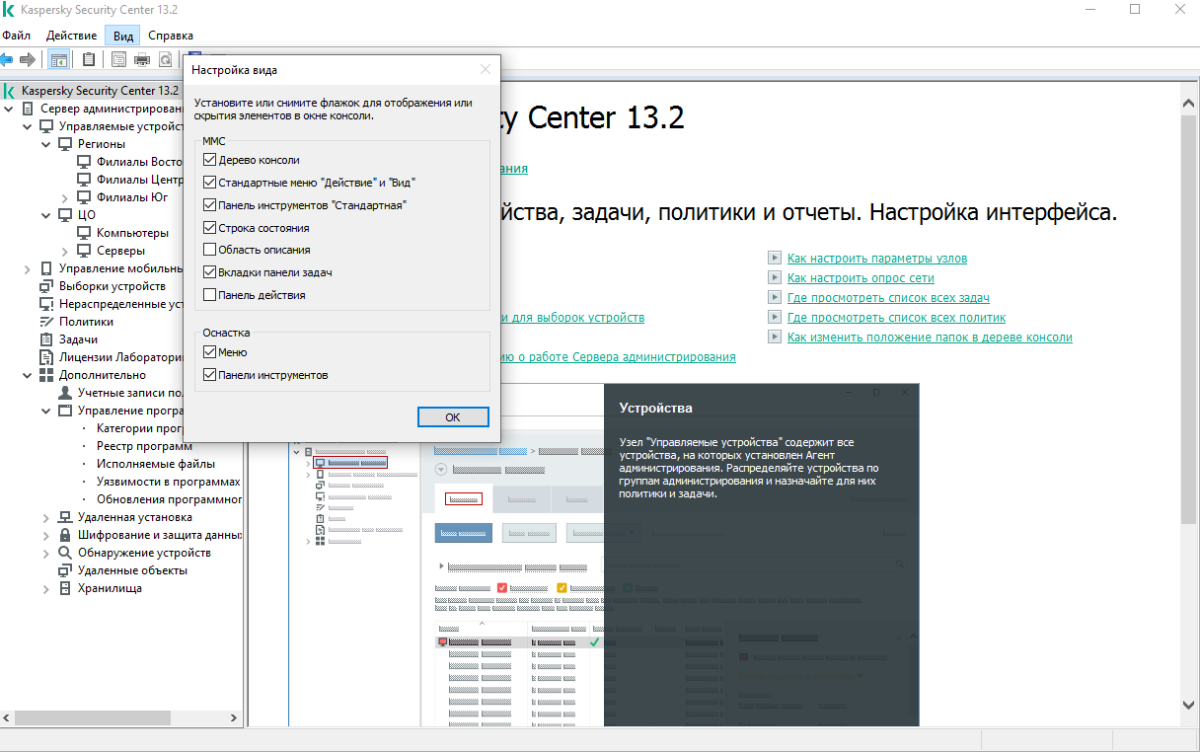
Task: Click the clipboard toolbar icon
Action: [89, 60]
